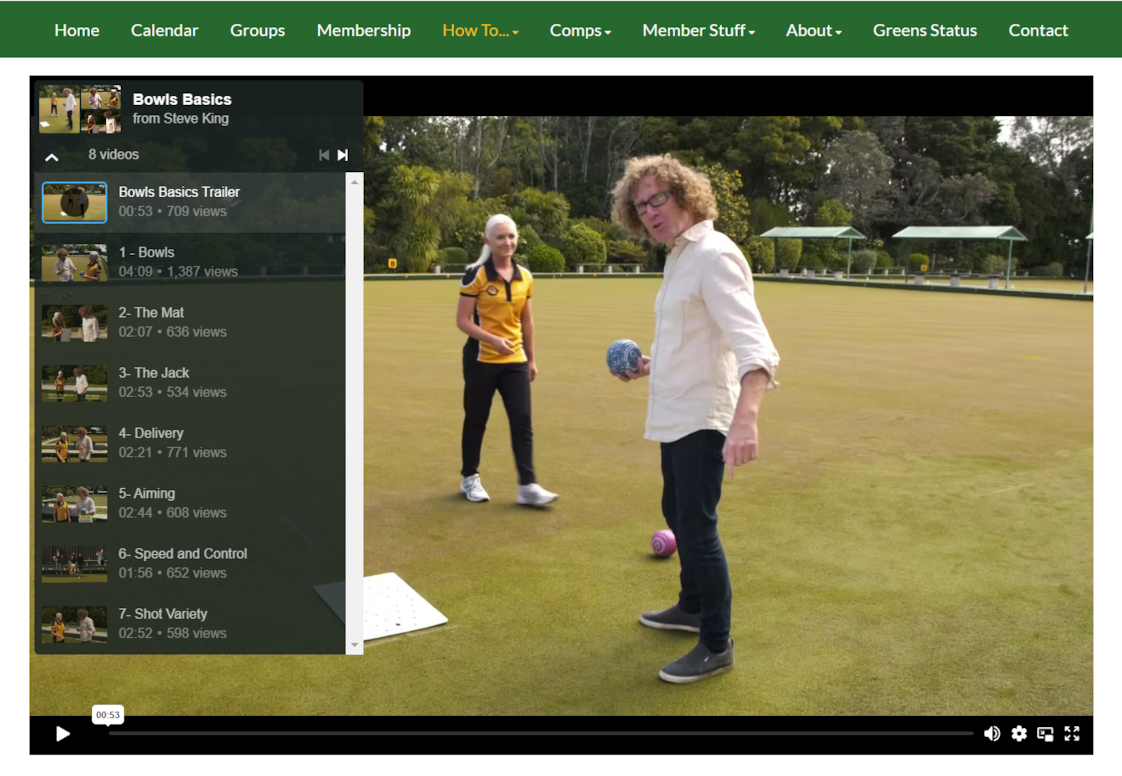This screenshot has width=1122, height=776.
Task: View Greens Status page
Action: 925,31
